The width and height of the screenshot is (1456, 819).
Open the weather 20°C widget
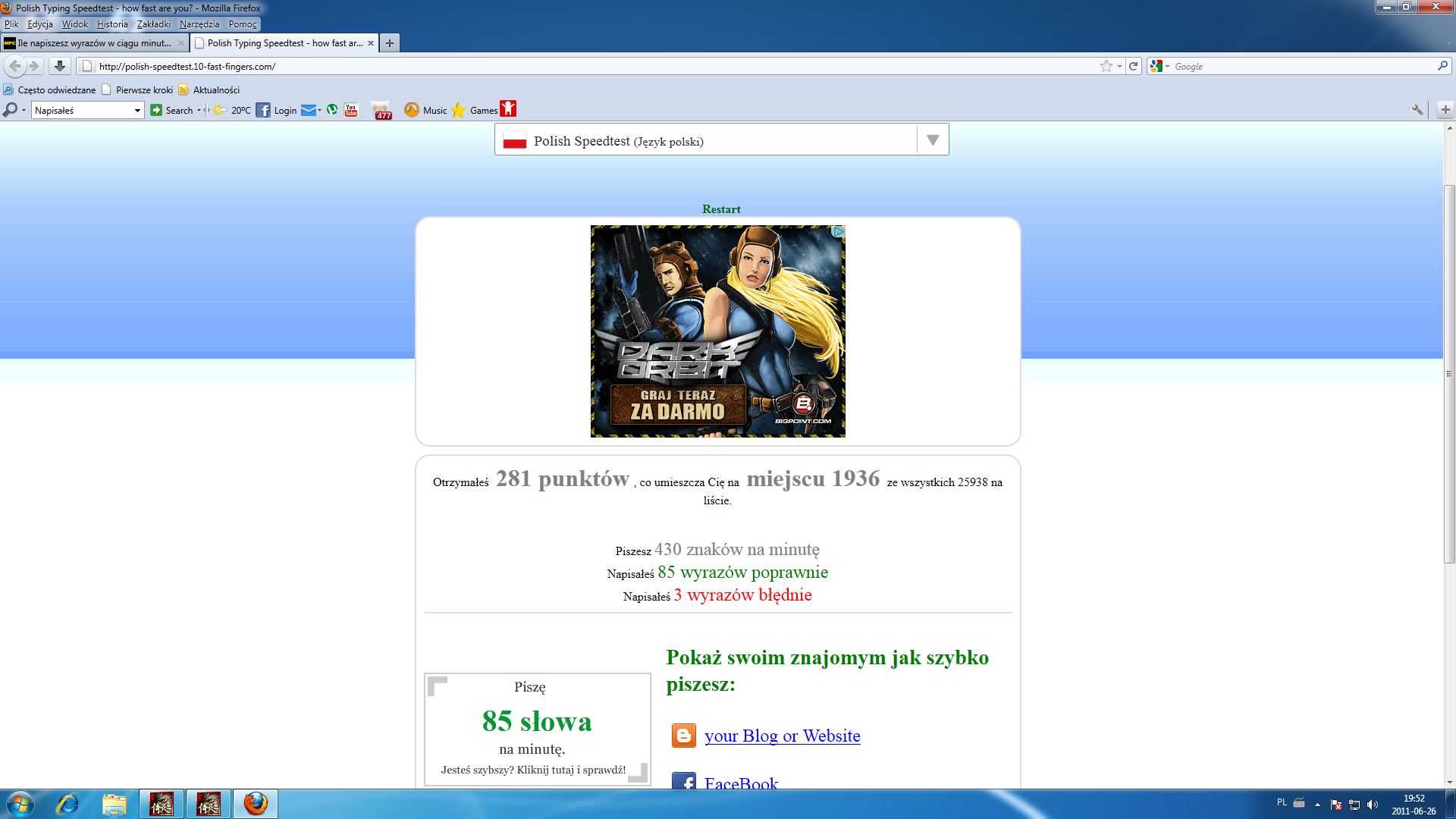(x=232, y=110)
